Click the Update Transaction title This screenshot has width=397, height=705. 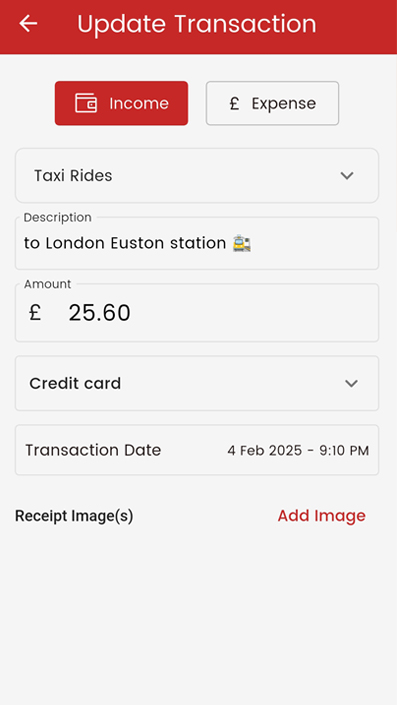197,24
